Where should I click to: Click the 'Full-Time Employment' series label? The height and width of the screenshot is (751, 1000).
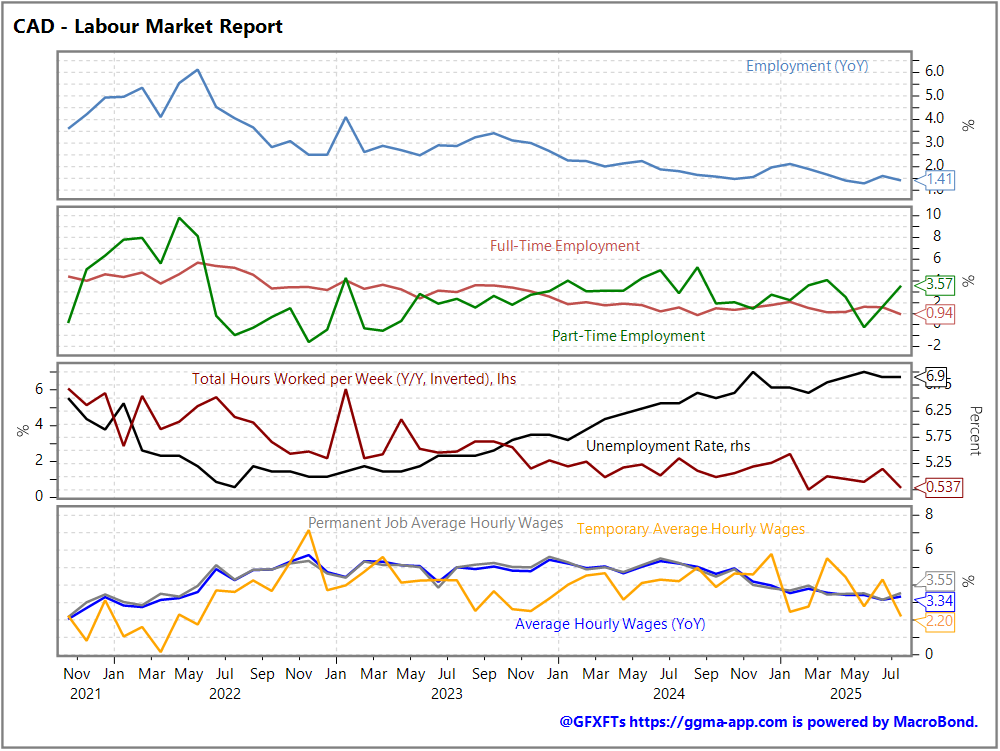click(x=564, y=245)
